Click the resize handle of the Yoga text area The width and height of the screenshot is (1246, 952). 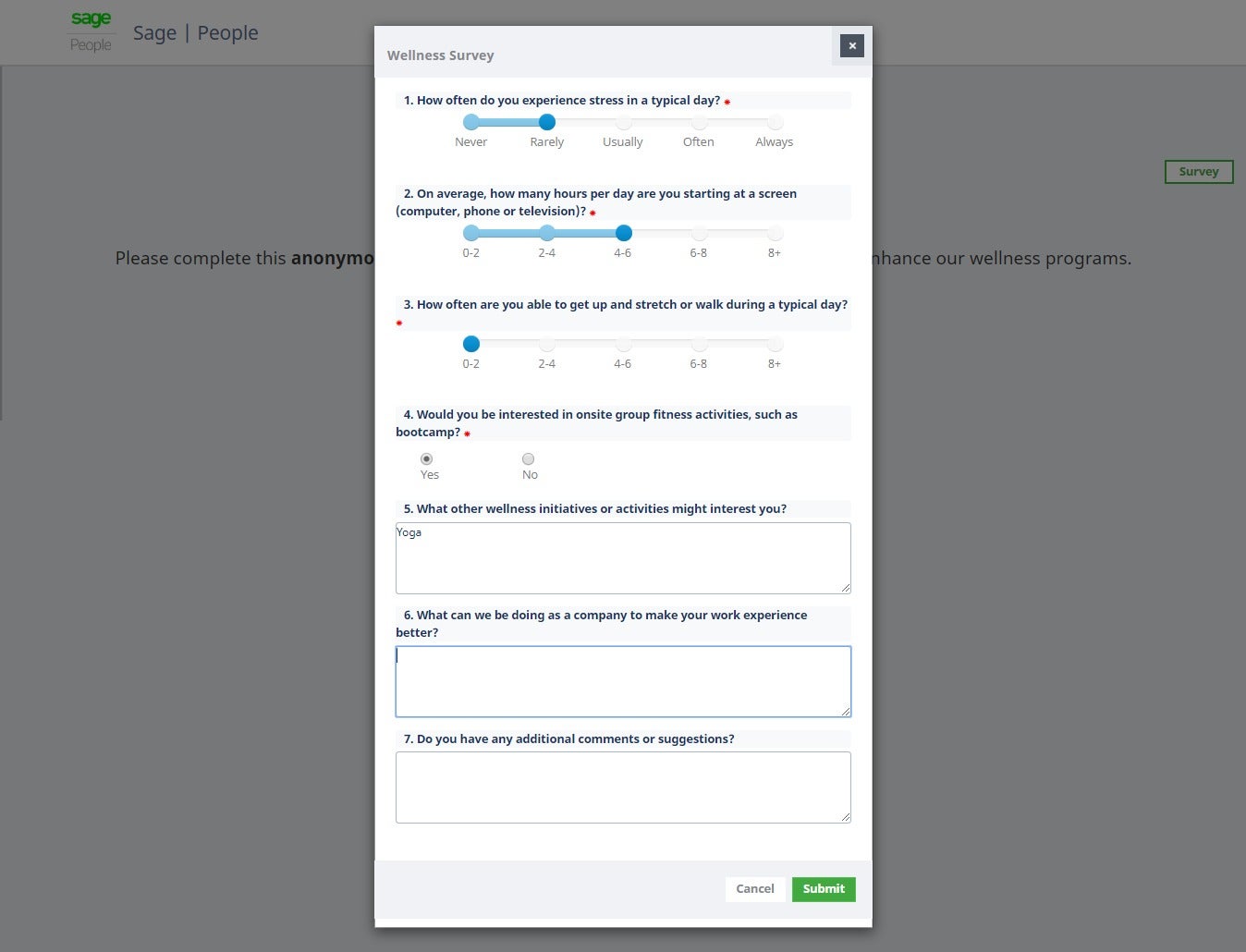click(x=845, y=588)
